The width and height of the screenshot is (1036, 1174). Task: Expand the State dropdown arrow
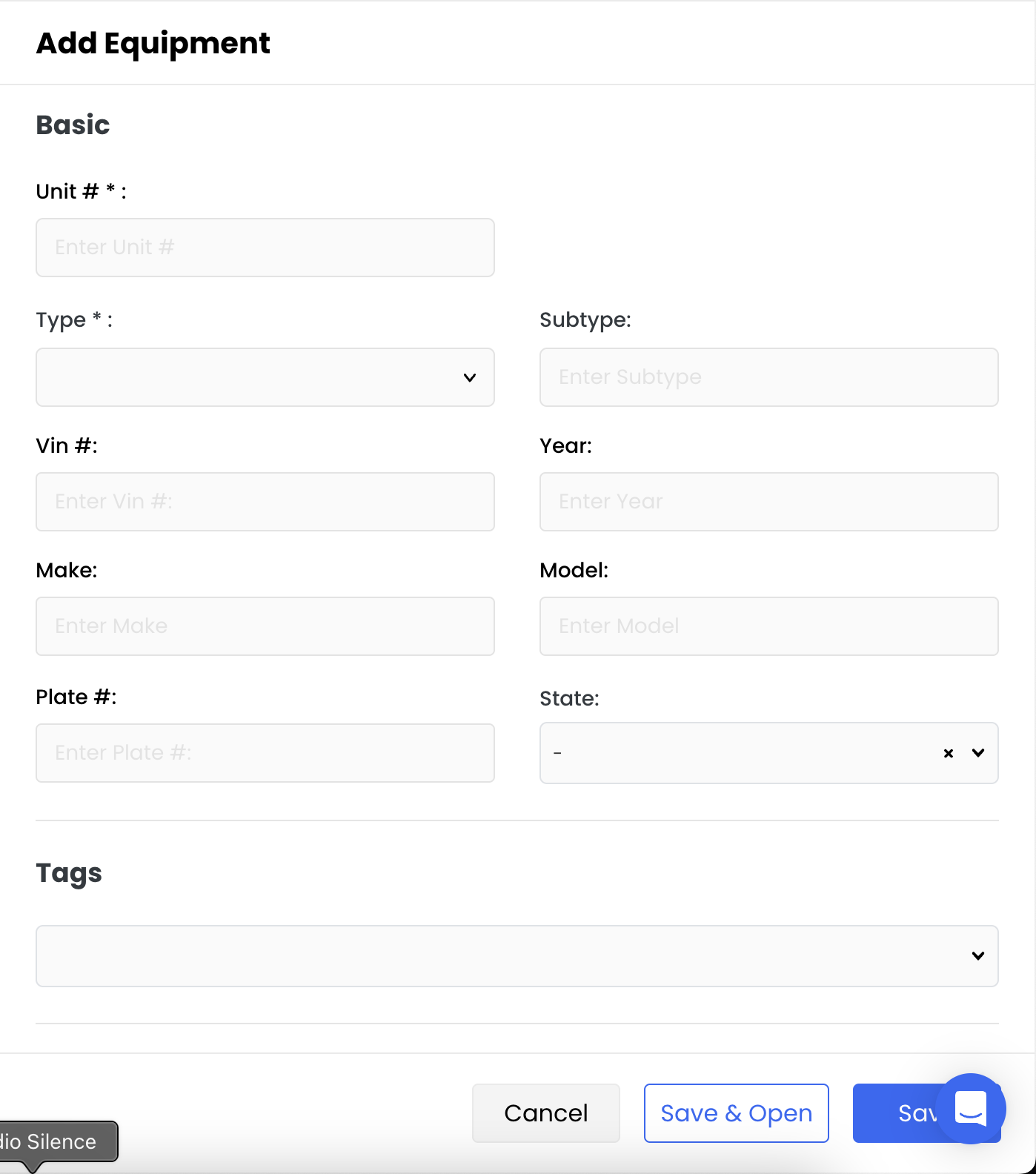(x=978, y=754)
